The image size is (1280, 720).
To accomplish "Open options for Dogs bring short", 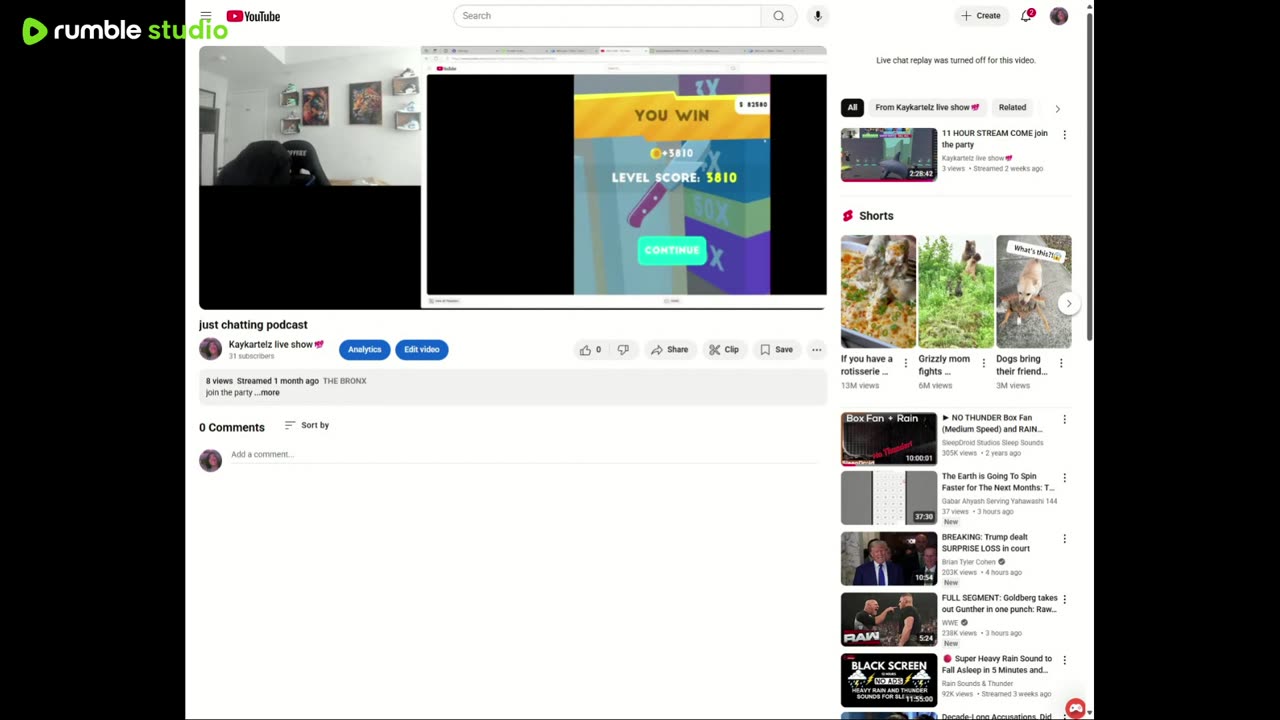I will point(1061,363).
